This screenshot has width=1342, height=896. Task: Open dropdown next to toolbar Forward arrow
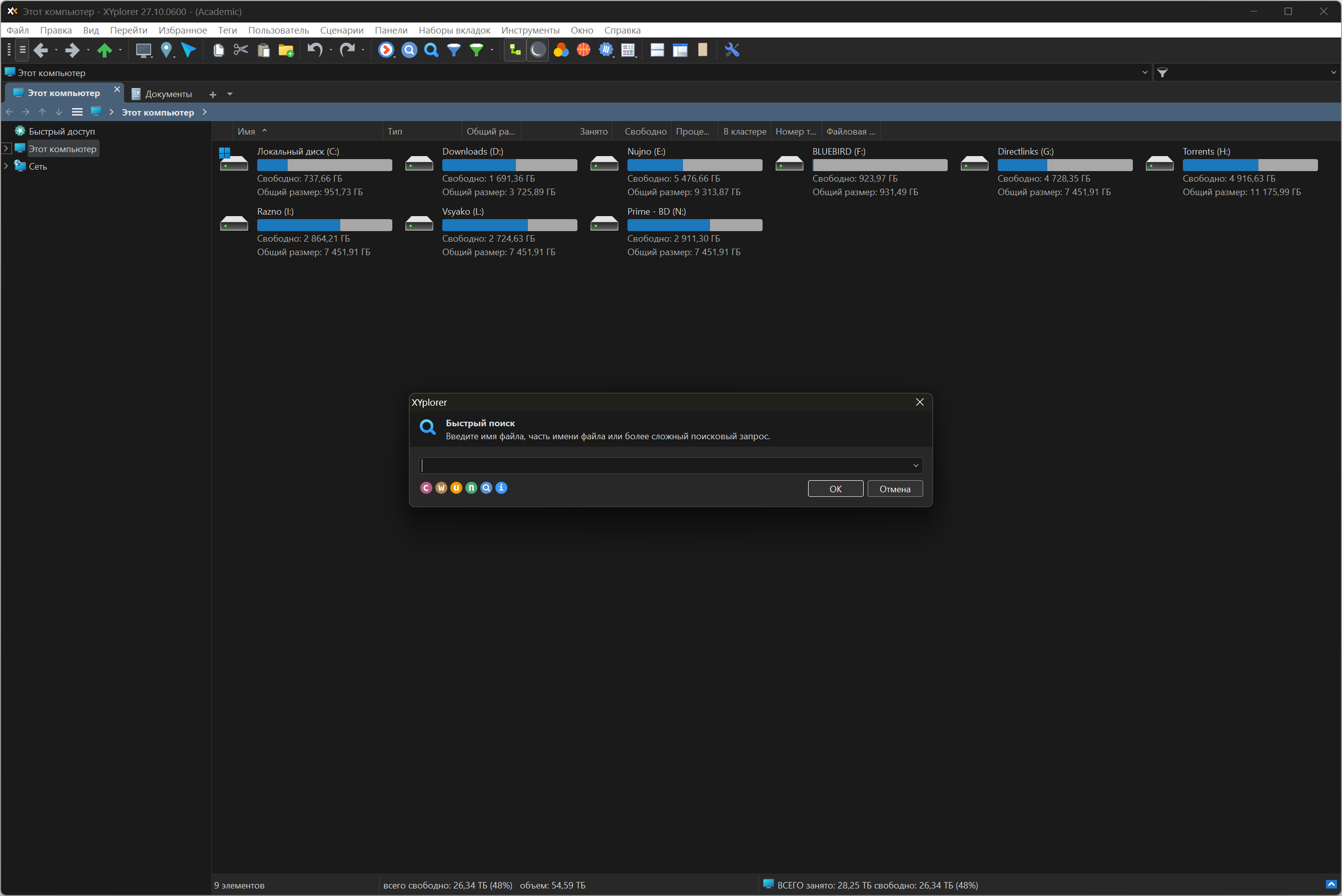click(x=88, y=51)
